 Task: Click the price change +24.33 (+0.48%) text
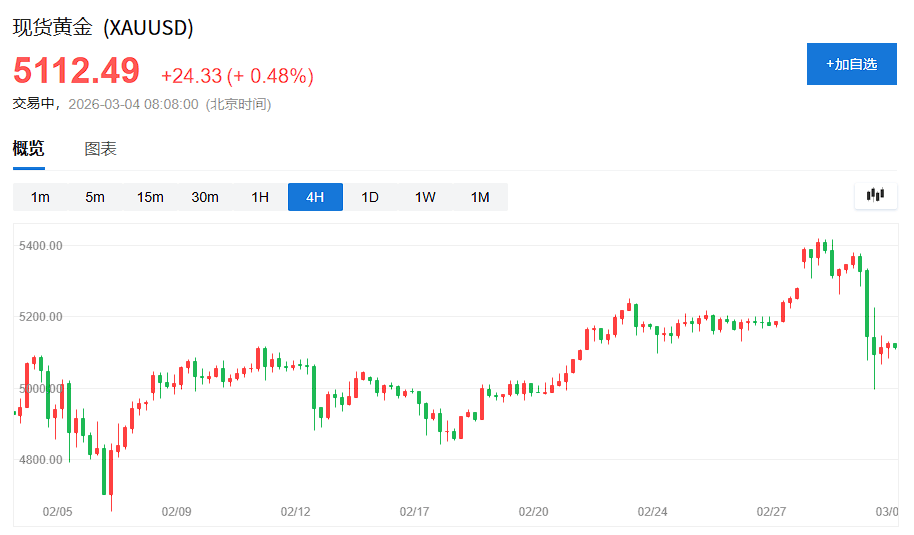pyautogui.click(x=237, y=76)
